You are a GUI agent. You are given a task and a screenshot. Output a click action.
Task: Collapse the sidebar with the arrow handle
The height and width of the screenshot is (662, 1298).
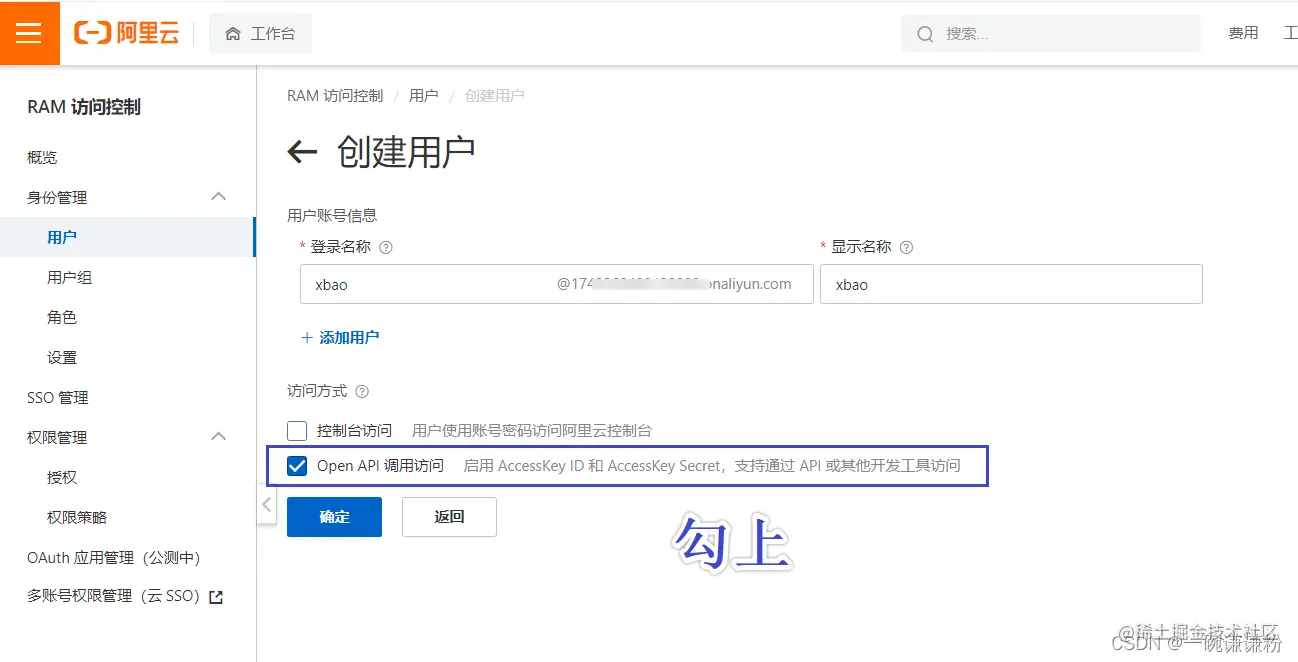266,504
